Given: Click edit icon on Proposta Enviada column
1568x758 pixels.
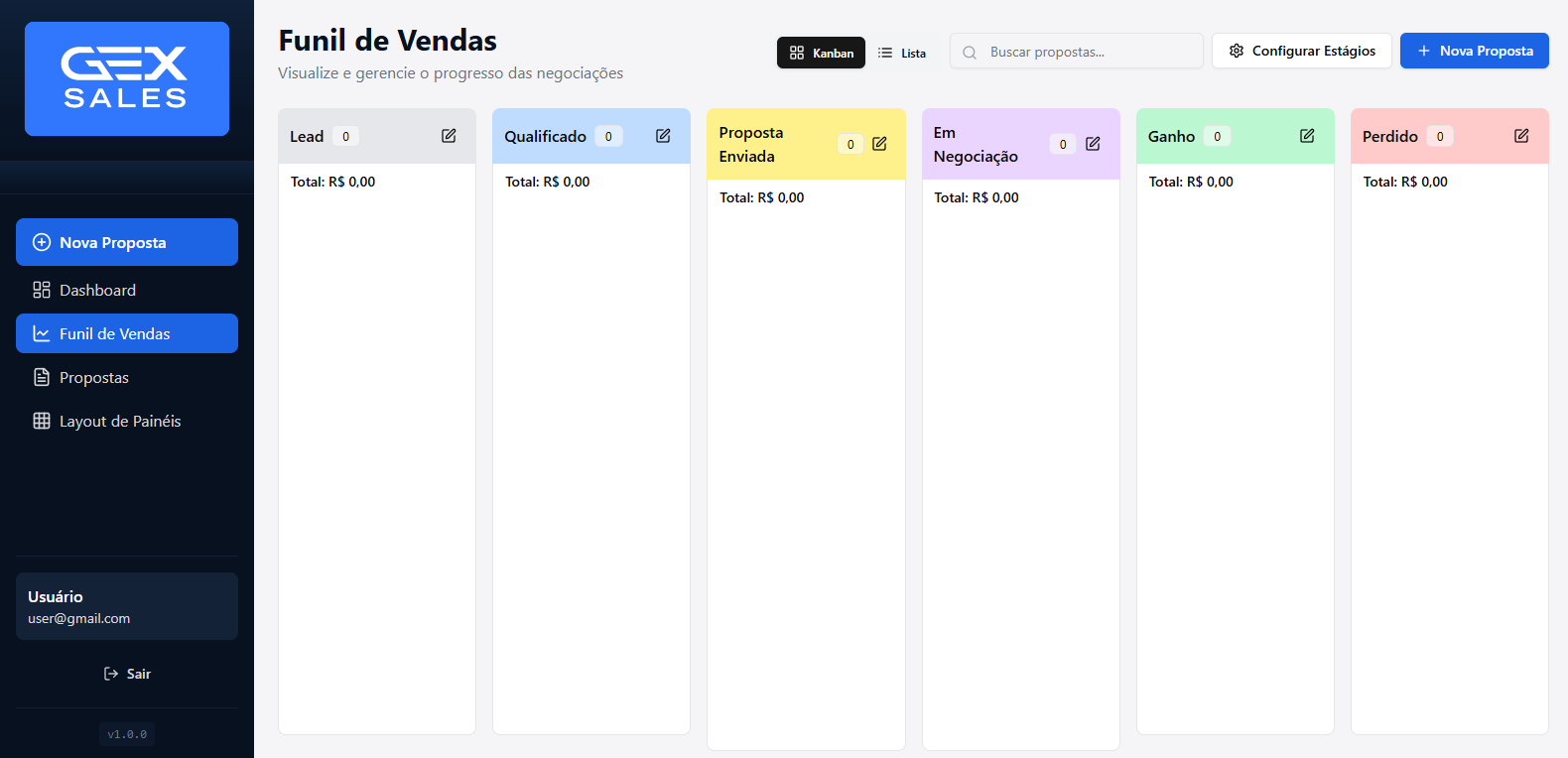Looking at the screenshot, I should [879, 144].
